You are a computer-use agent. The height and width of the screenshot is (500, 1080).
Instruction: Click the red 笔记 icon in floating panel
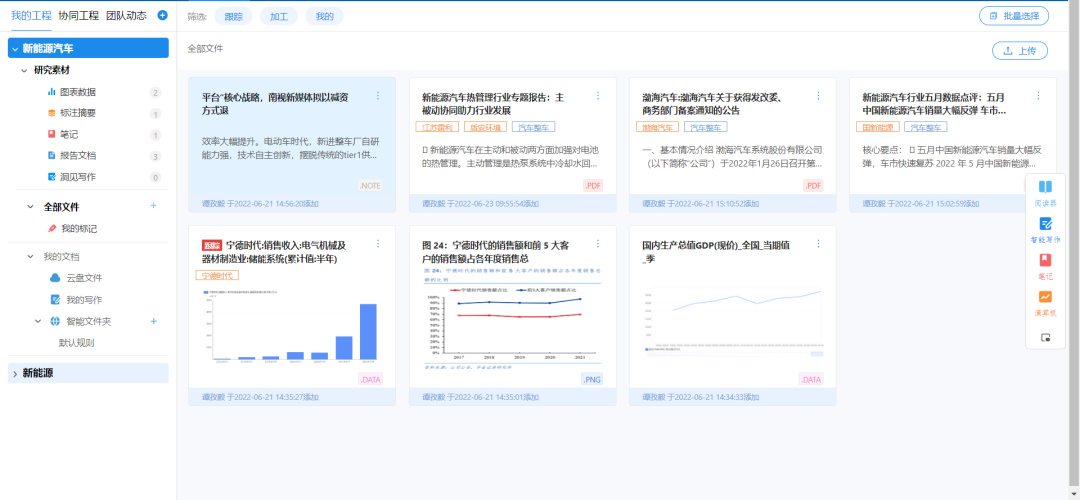pos(1044,260)
